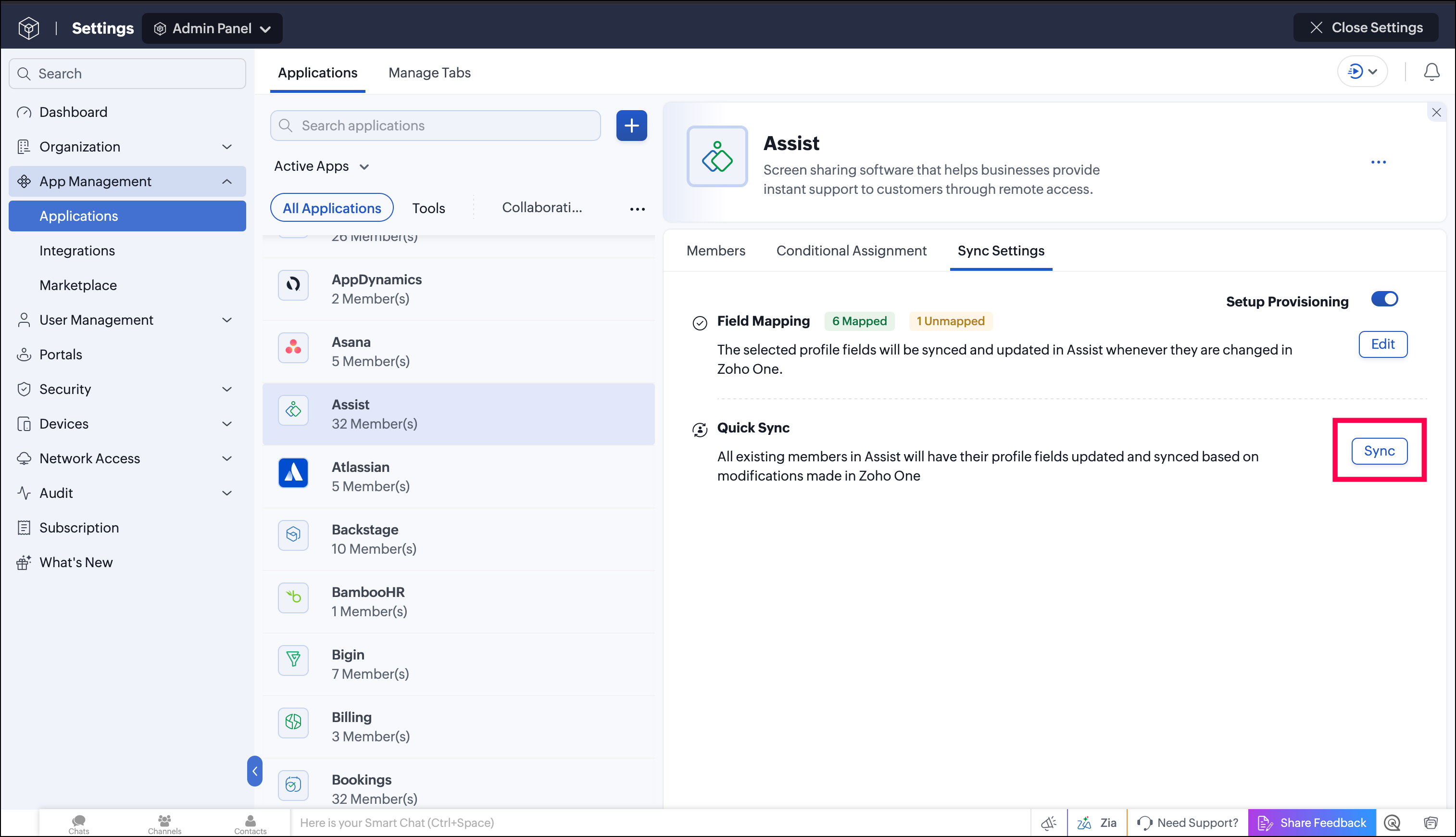Click the last icon in bottom bar
The width and height of the screenshot is (1456, 837).
click(1430, 823)
